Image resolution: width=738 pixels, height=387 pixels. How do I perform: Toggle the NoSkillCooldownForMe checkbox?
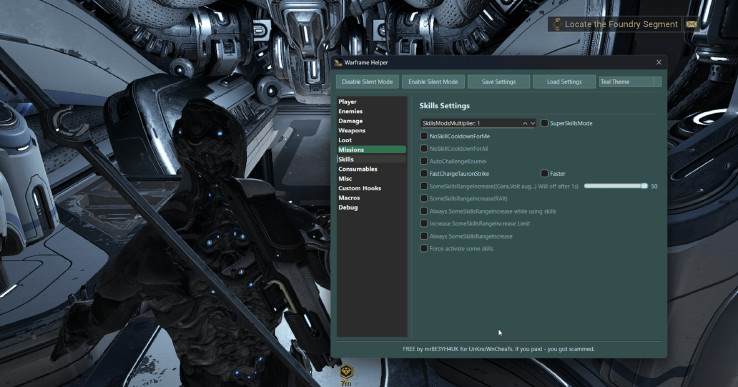click(x=424, y=136)
